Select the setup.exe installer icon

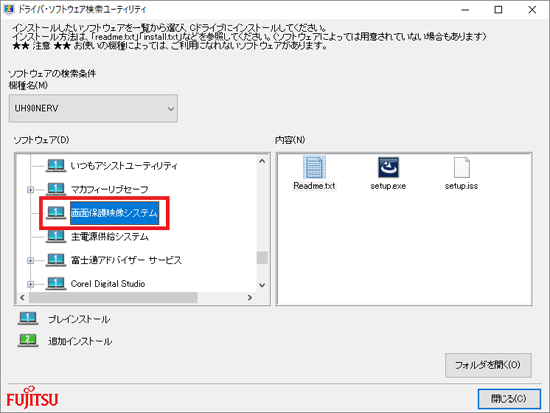388,167
